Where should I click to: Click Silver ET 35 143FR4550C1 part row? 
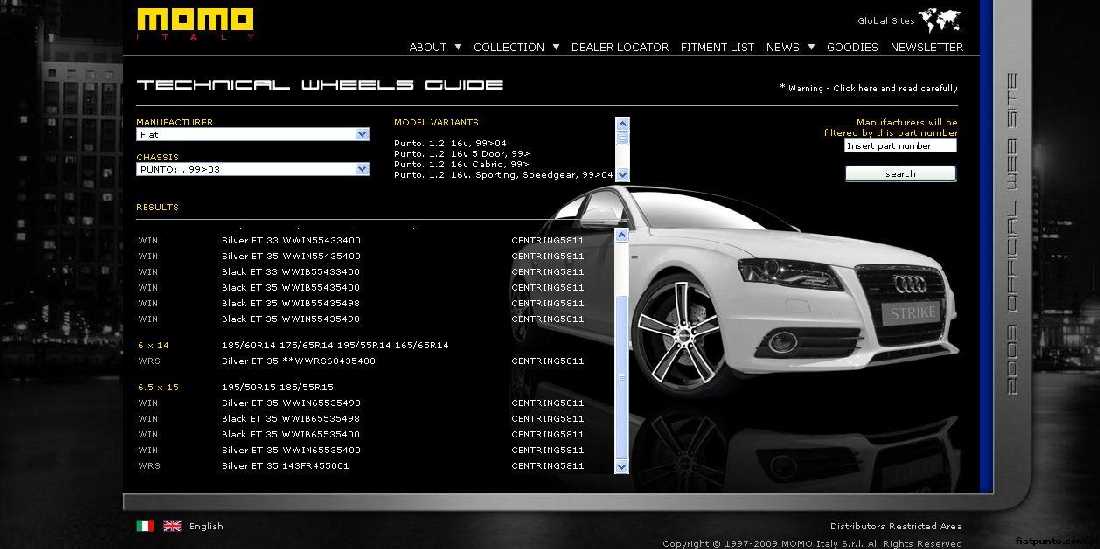tap(361, 466)
